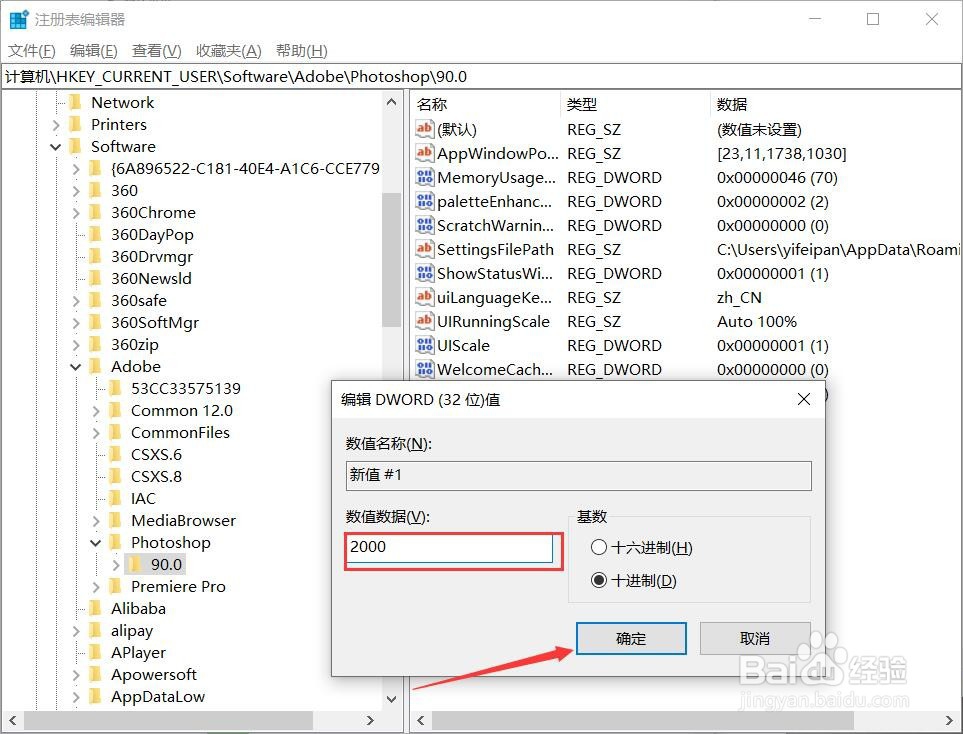Screen dimensions: 963x734
Task: Click the 'Auto 100%' data cell
Action: [x=757, y=321]
